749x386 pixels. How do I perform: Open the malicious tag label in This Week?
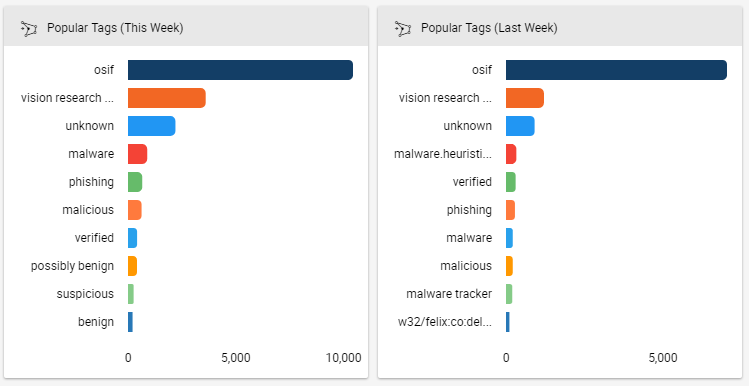(88, 210)
